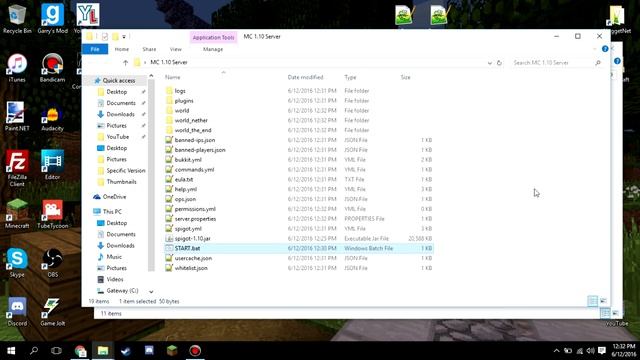This screenshot has height=360, width=640.
Task: Open volume control in system tray
Action: click(x=590, y=351)
